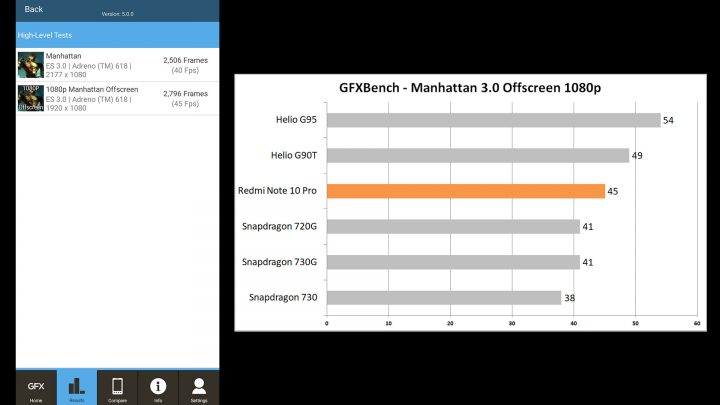Image resolution: width=720 pixels, height=405 pixels.
Task: Select the 1080p Manhattan Offscreen title
Action: [92, 89]
